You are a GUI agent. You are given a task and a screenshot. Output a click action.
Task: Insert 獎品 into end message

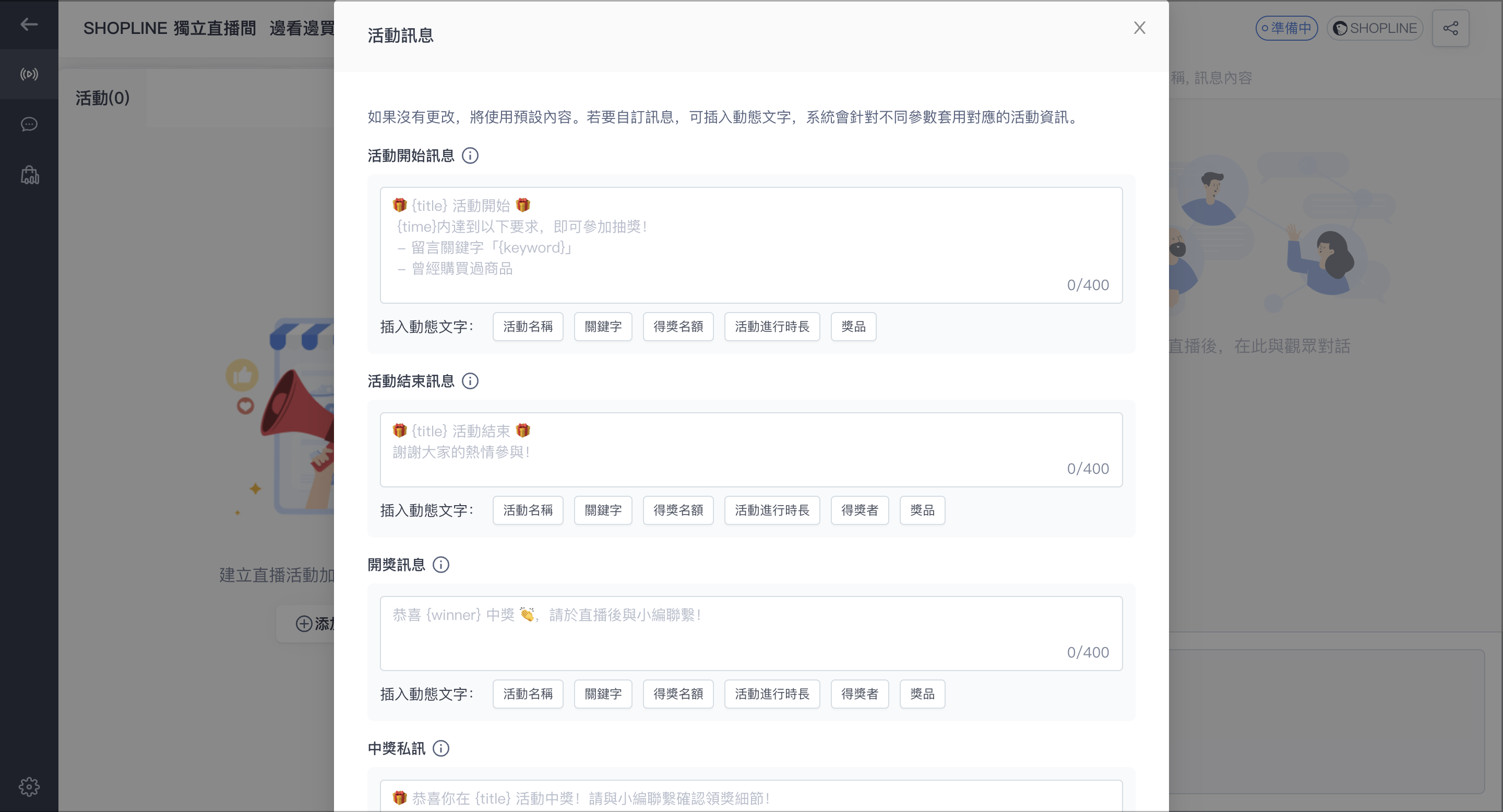pyautogui.click(x=922, y=510)
